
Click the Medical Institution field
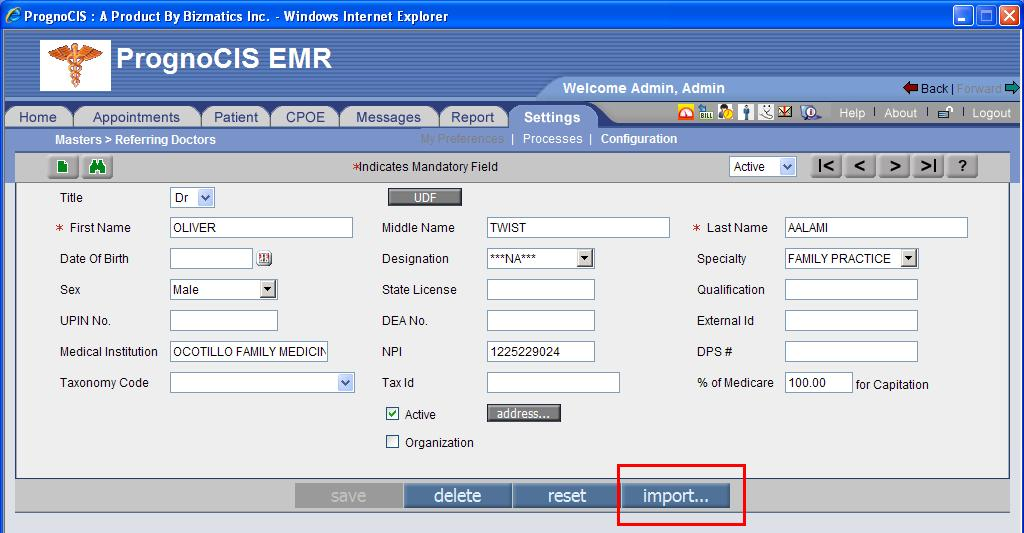tap(249, 351)
